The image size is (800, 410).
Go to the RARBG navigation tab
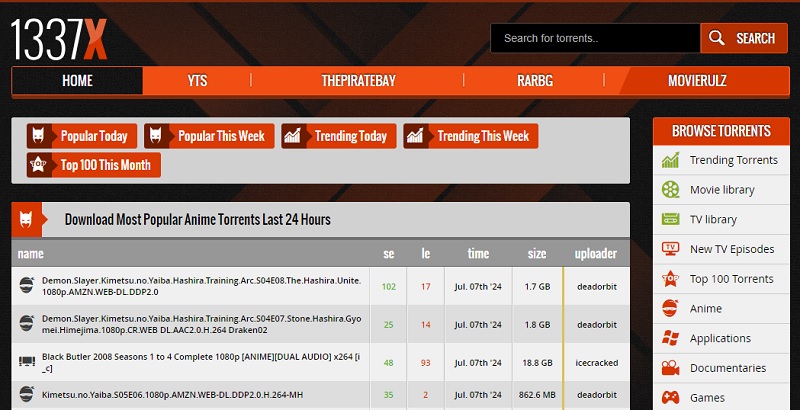534,81
